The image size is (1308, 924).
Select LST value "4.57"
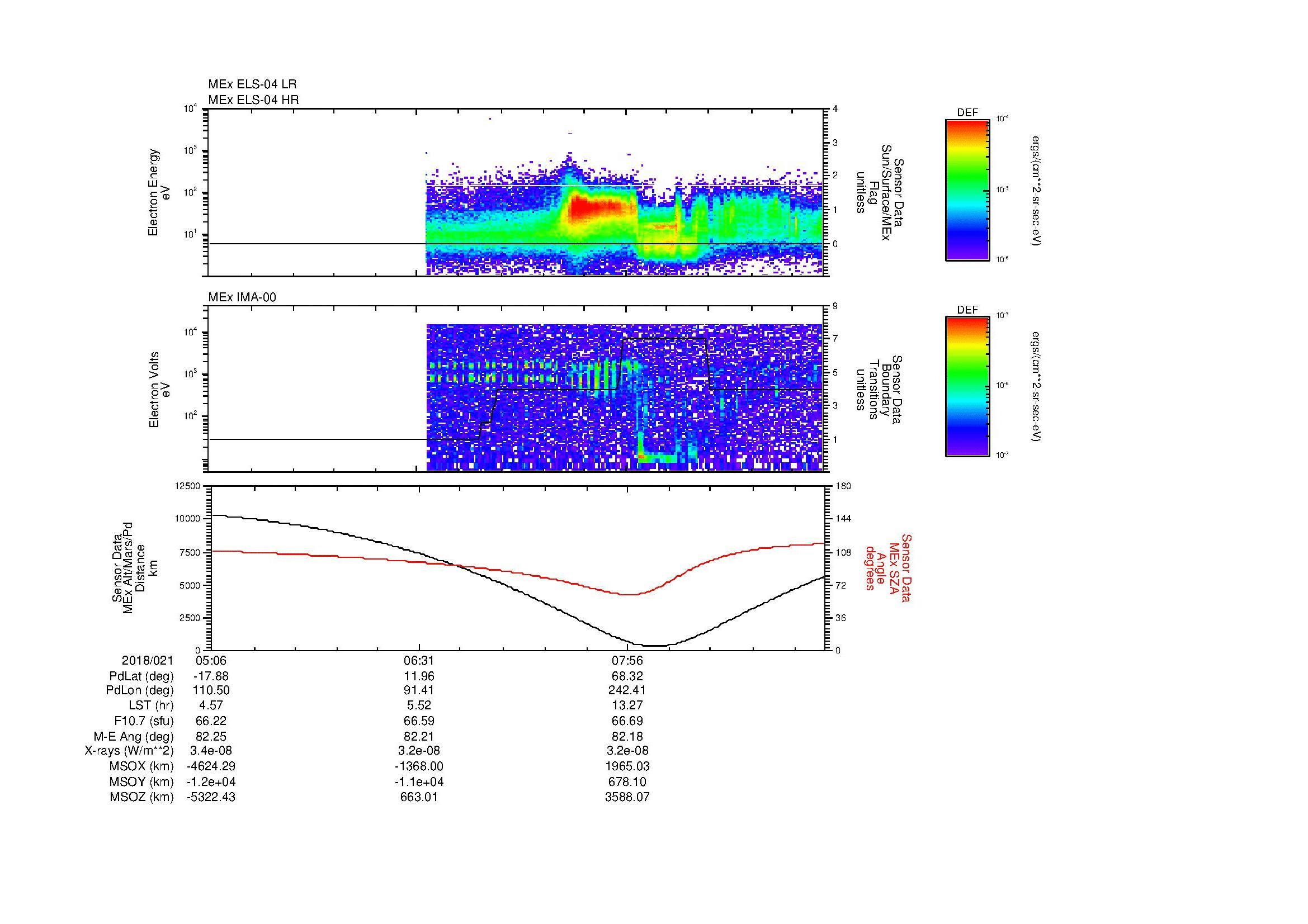point(211,705)
